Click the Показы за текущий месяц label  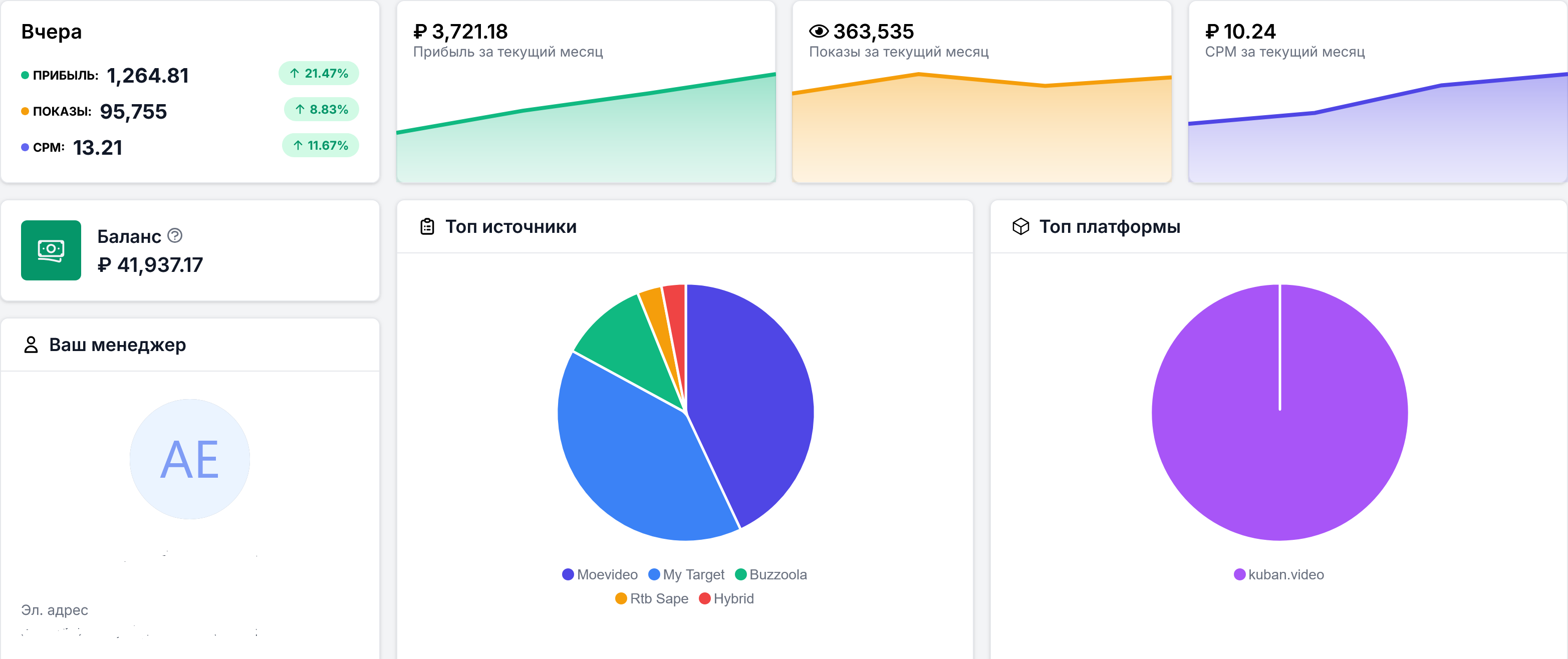pos(898,52)
